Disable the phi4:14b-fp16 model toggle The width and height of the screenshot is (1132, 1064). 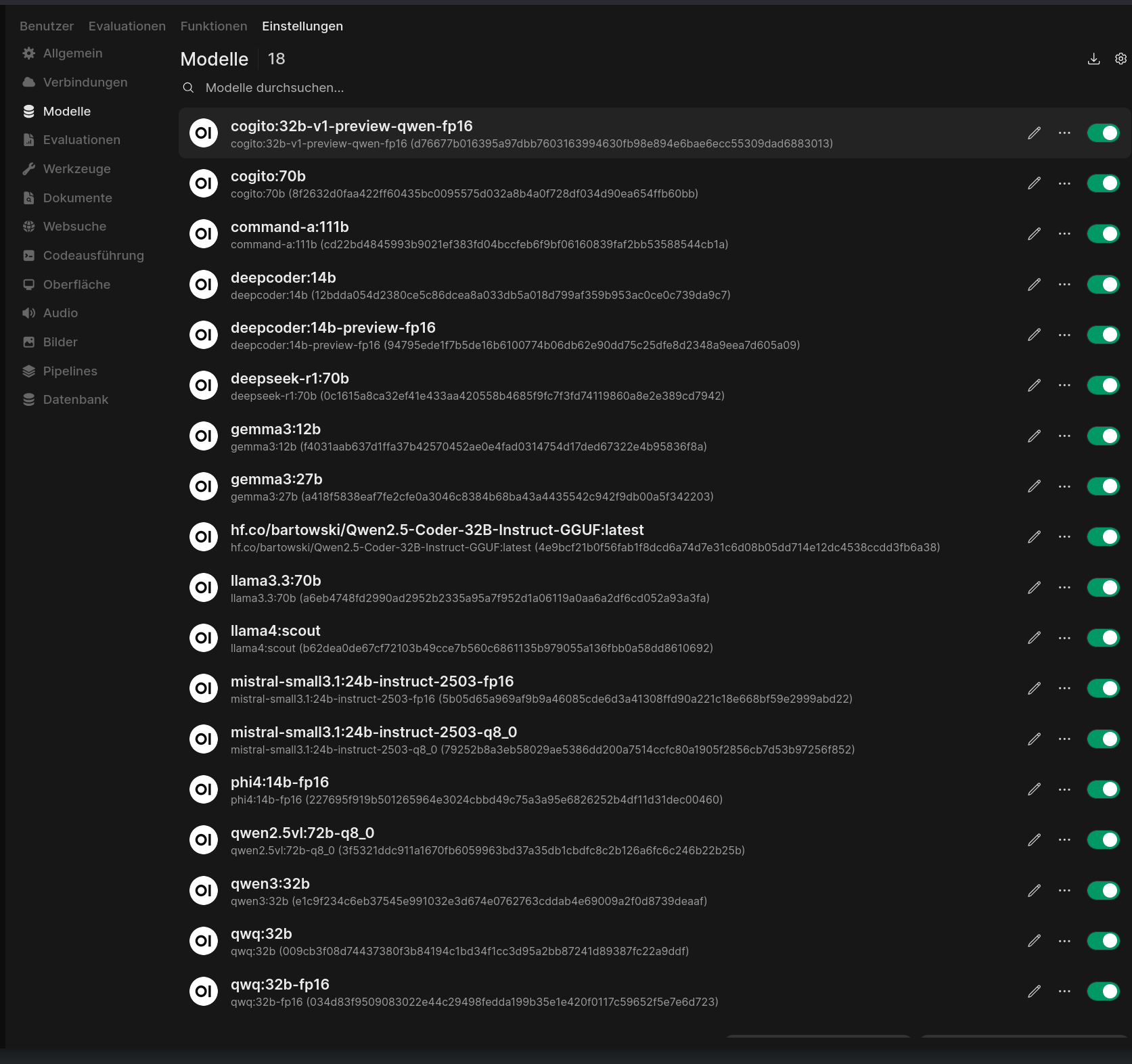click(x=1103, y=789)
